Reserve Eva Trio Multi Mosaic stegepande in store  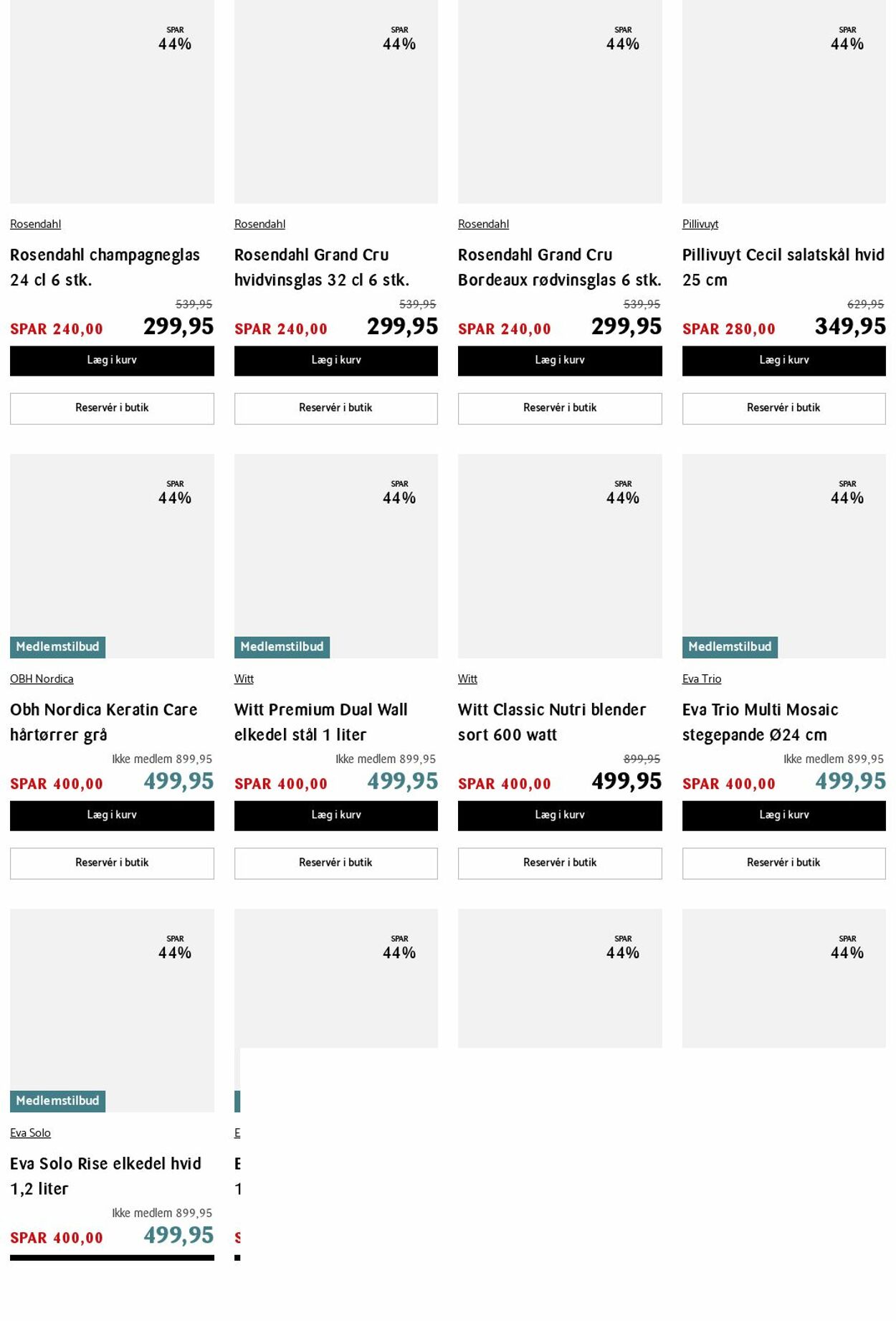point(784,863)
